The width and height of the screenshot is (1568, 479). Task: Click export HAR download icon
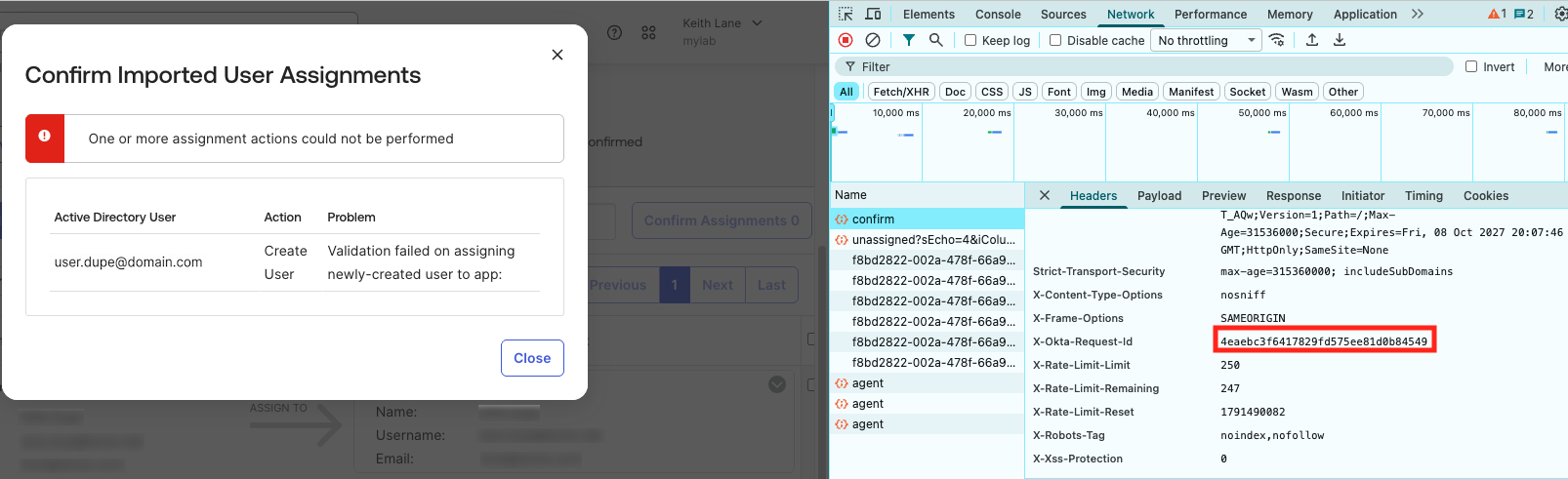[x=1340, y=40]
